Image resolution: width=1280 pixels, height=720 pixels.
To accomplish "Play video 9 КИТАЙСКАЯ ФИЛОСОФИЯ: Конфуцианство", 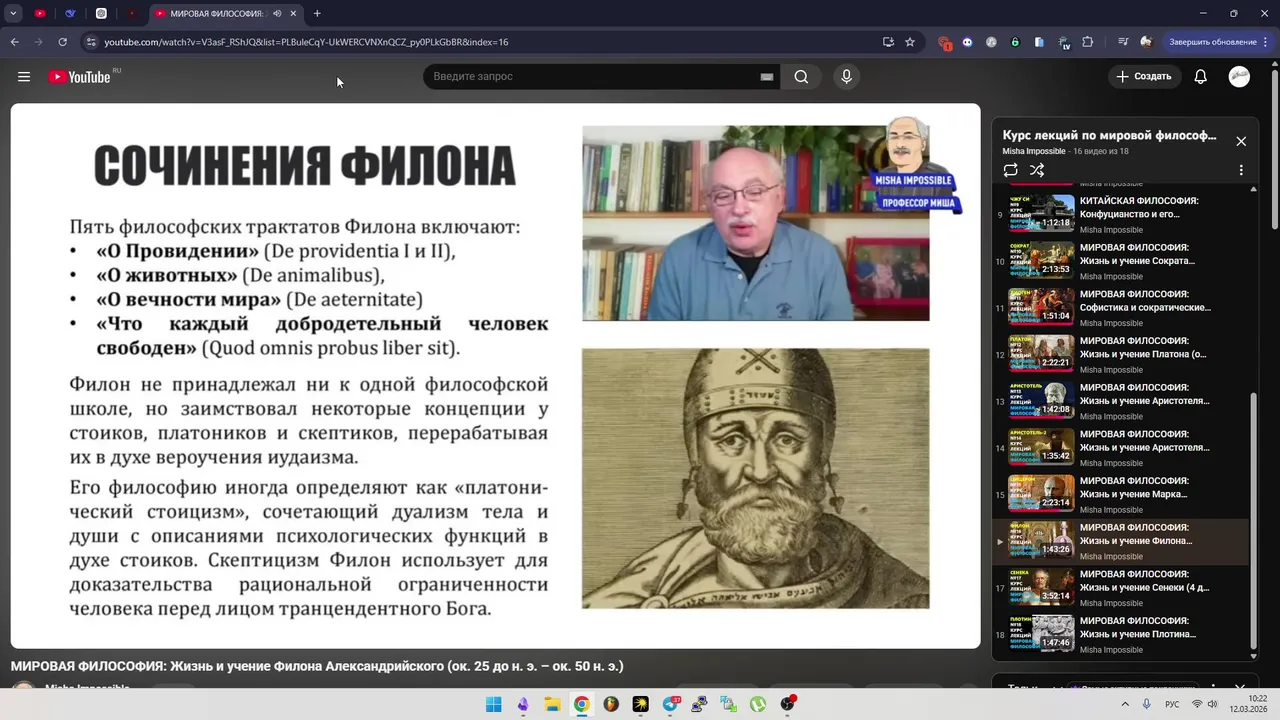I will (x=1120, y=214).
